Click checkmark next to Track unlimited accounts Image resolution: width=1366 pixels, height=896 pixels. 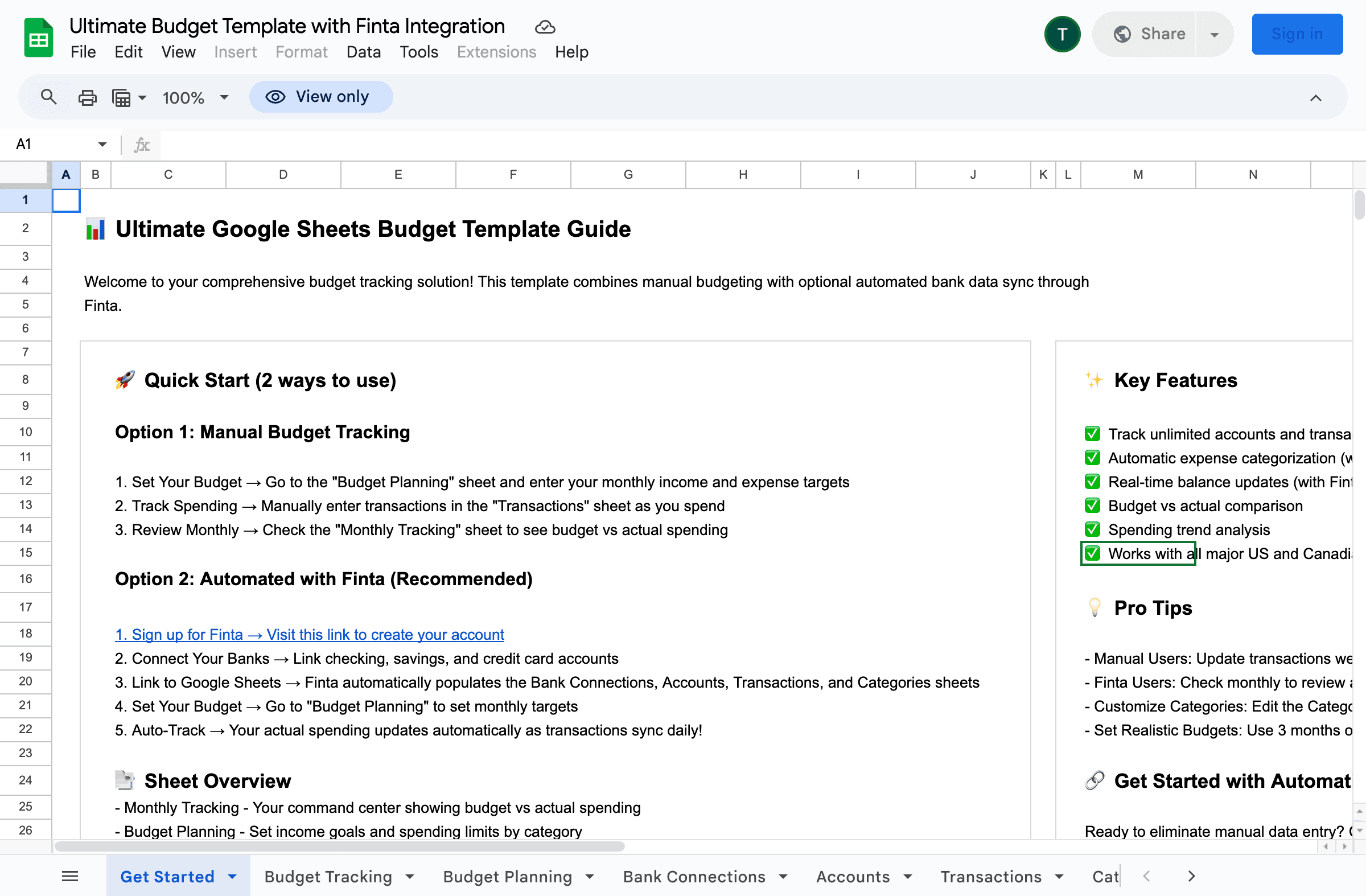(1092, 433)
